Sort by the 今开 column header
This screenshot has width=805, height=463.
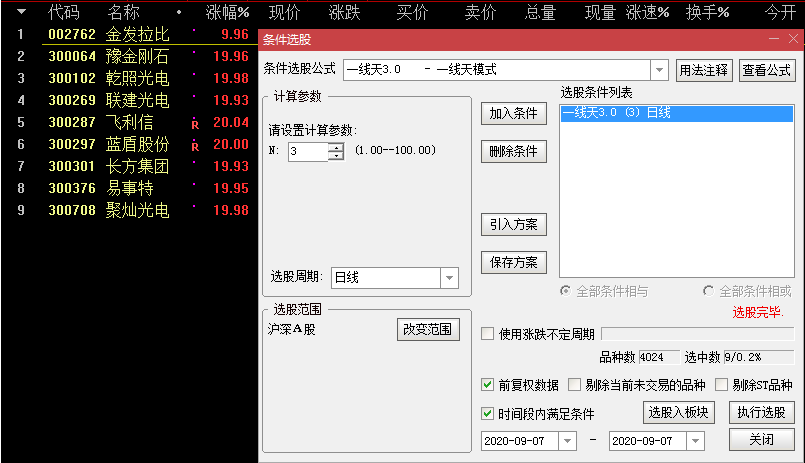point(780,12)
